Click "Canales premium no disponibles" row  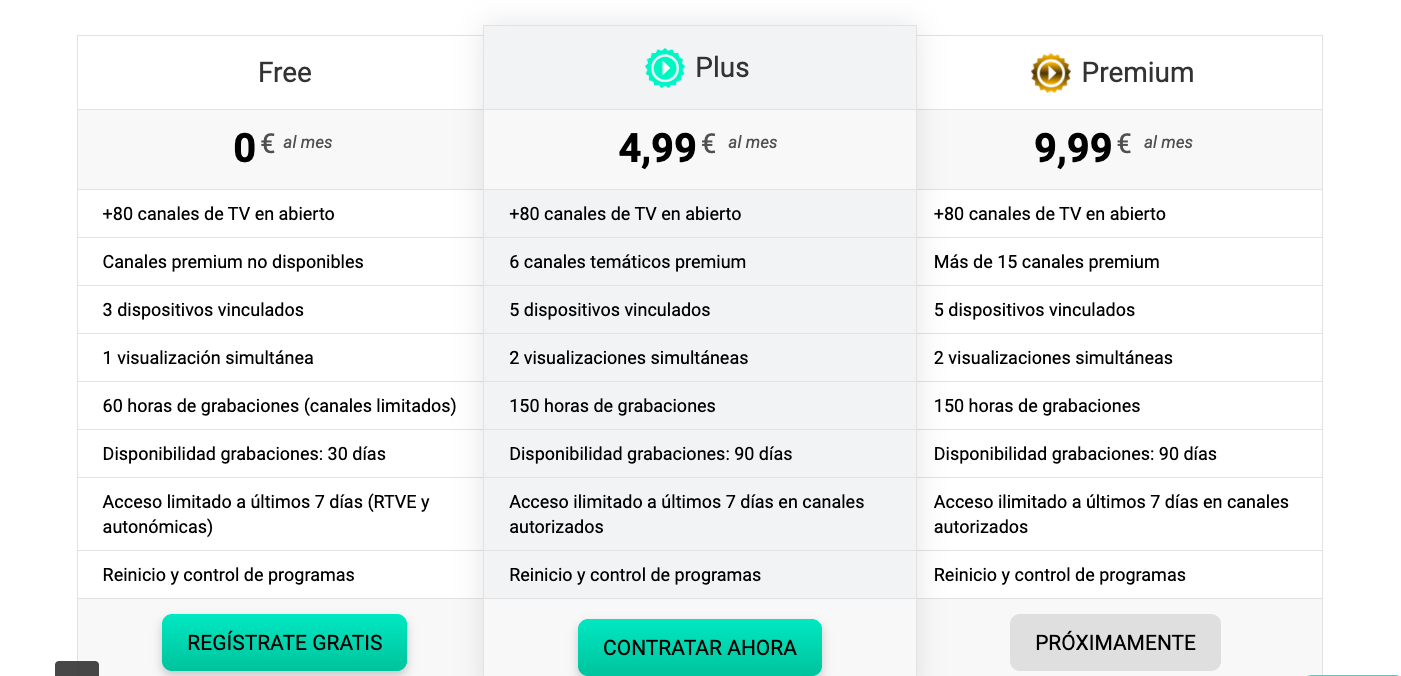(x=233, y=262)
